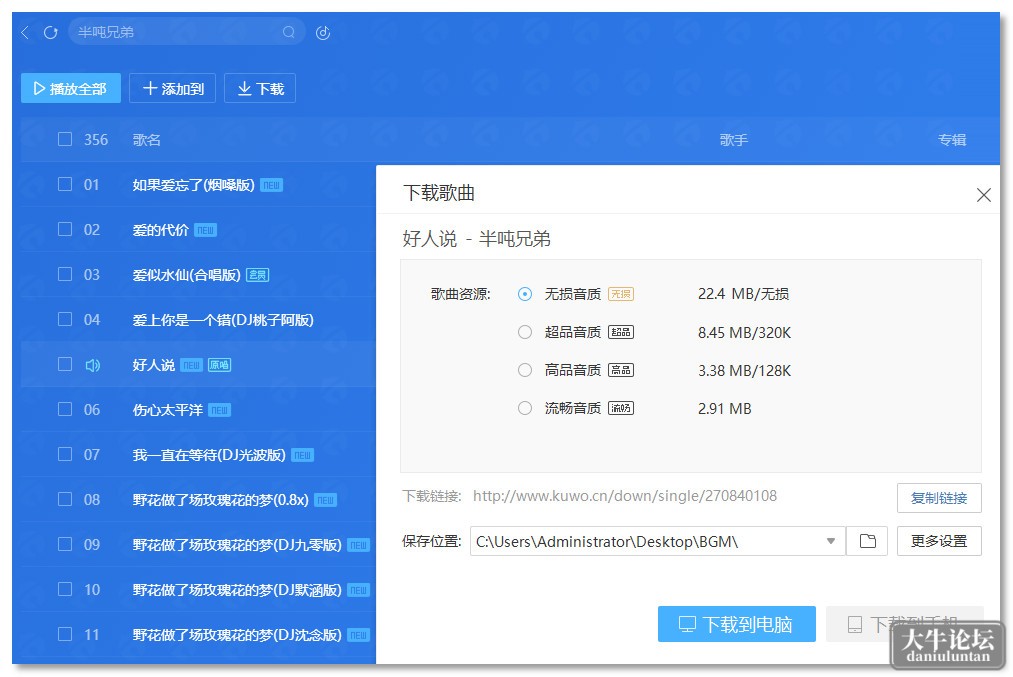The height and width of the screenshot is (677, 1013).
Task: Click the song title 野花做了场玫瑰花的梦(0.8x)
Action: click(220, 500)
